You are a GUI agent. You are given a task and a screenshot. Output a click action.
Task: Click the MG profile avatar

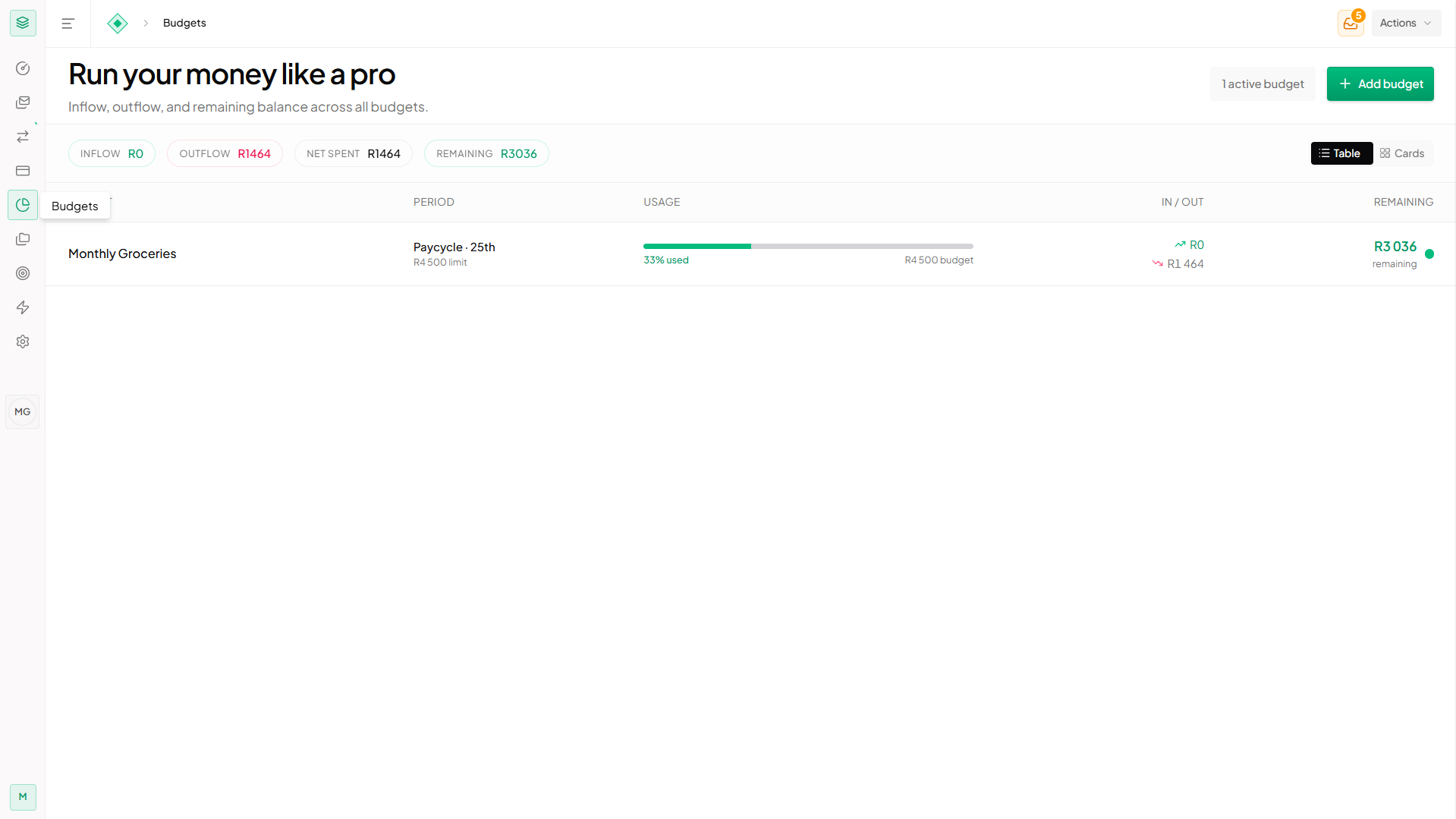(x=22, y=411)
